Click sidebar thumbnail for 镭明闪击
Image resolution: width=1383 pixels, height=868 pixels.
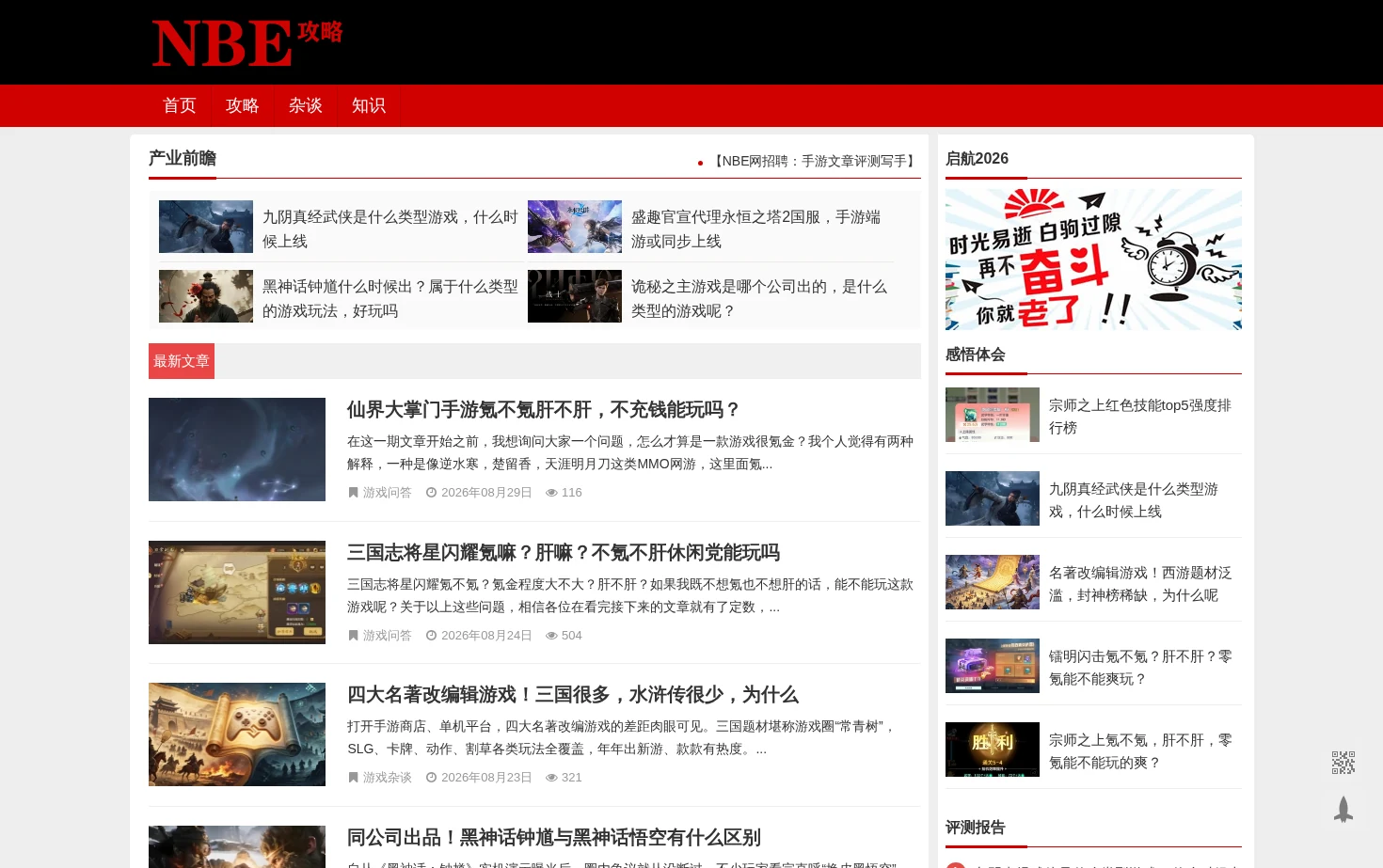click(x=993, y=666)
